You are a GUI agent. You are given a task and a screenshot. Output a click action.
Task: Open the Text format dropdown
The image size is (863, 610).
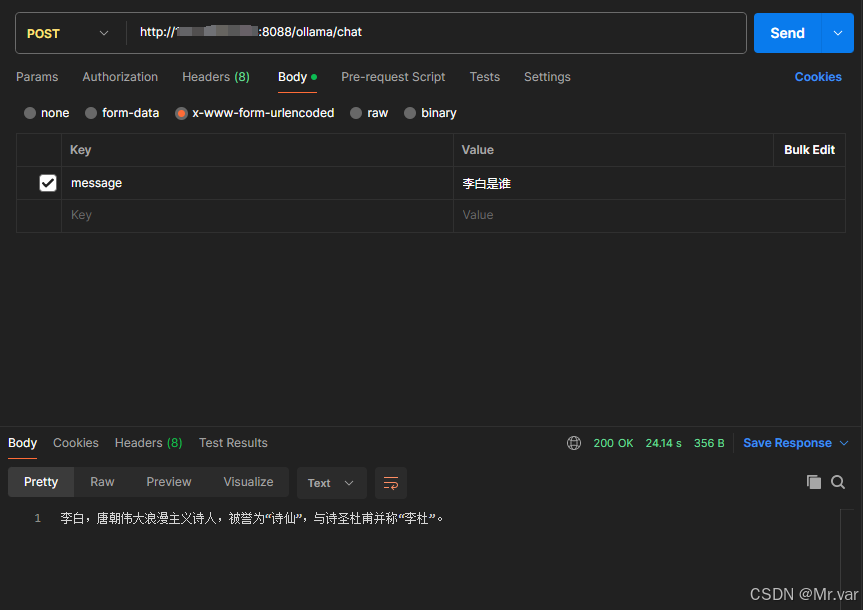(x=331, y=483)
